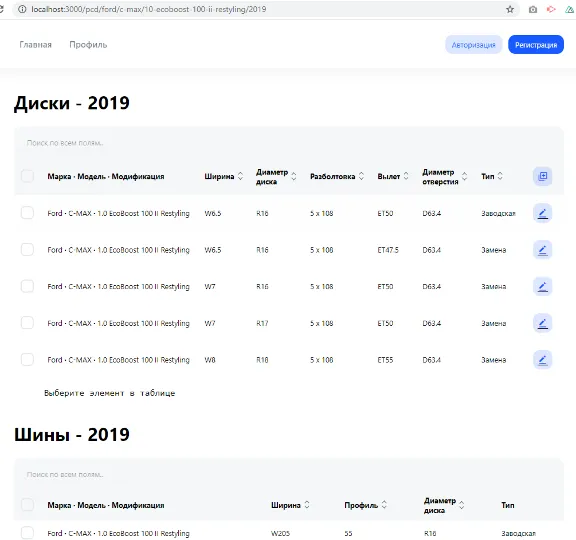Go to Главная navigation item
576x540 pixels.
(x=35, y=44)
